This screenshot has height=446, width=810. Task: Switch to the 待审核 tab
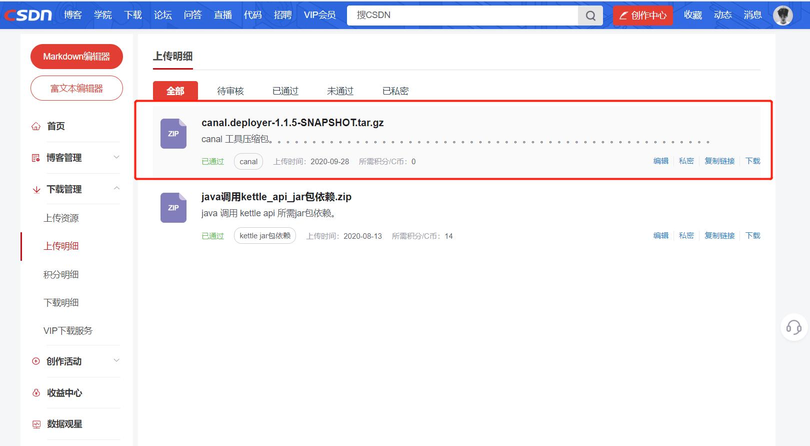(230, 91)
